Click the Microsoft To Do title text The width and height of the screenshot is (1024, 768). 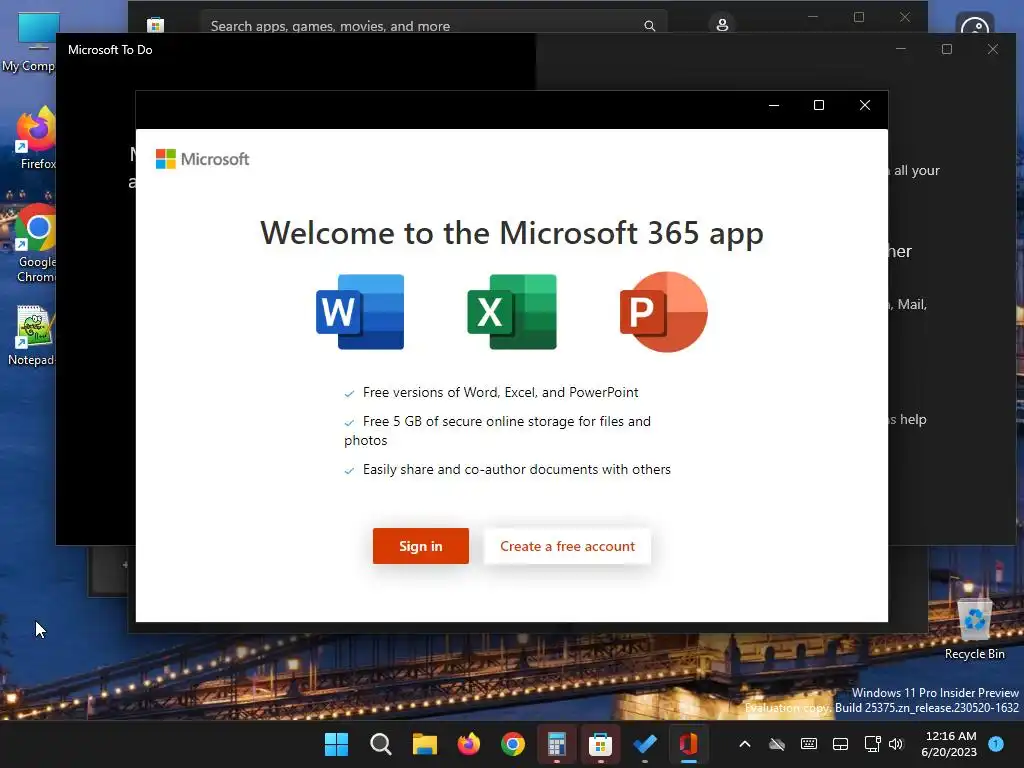click(x=110, y=50)
